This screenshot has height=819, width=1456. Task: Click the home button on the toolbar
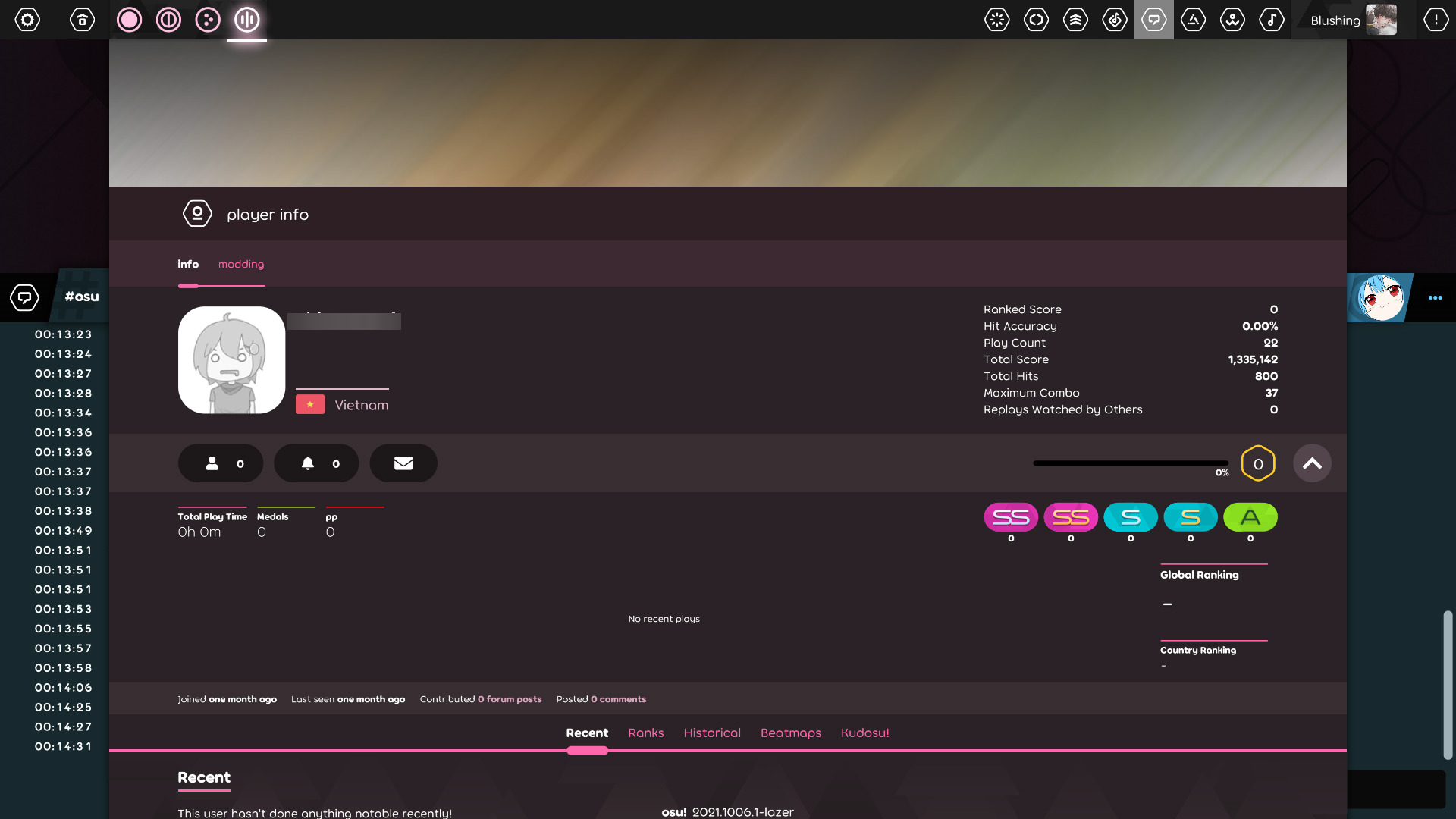coord(83,20)
